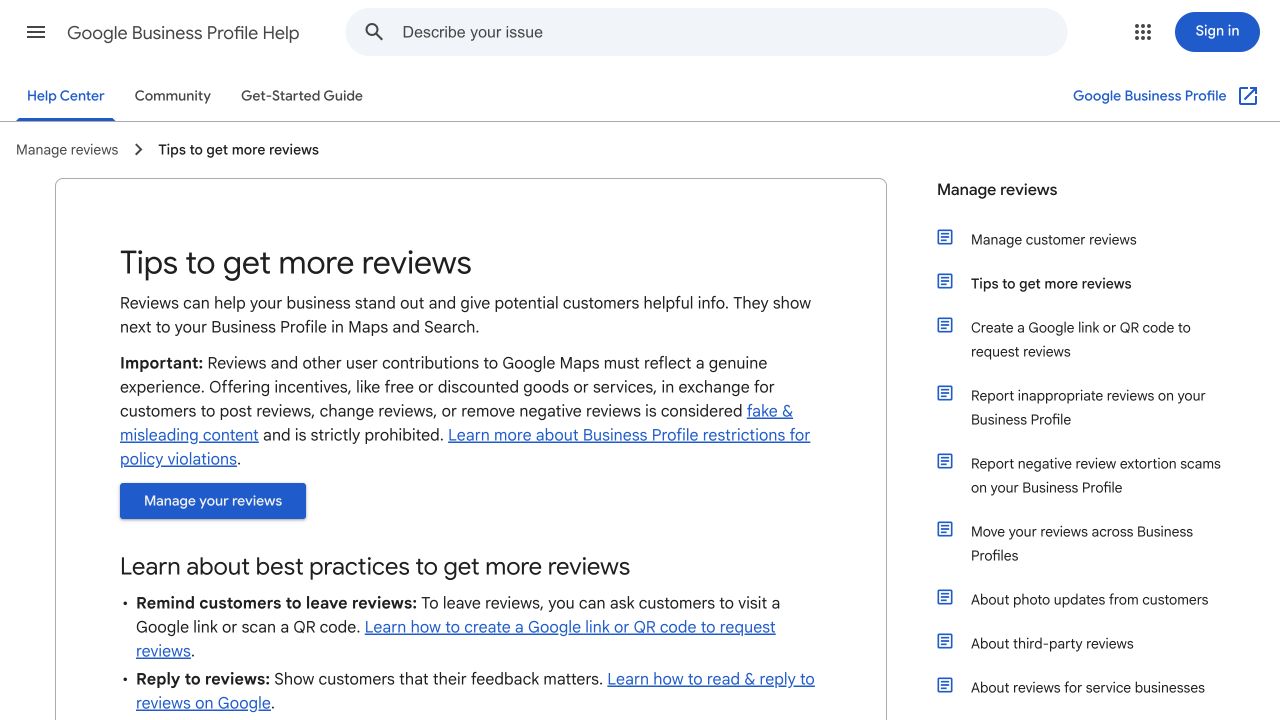The width and height of the screenshot is (1280, 720).
Task: Click article icon beside Report inappropriate reviews
Action: (945, 393)
